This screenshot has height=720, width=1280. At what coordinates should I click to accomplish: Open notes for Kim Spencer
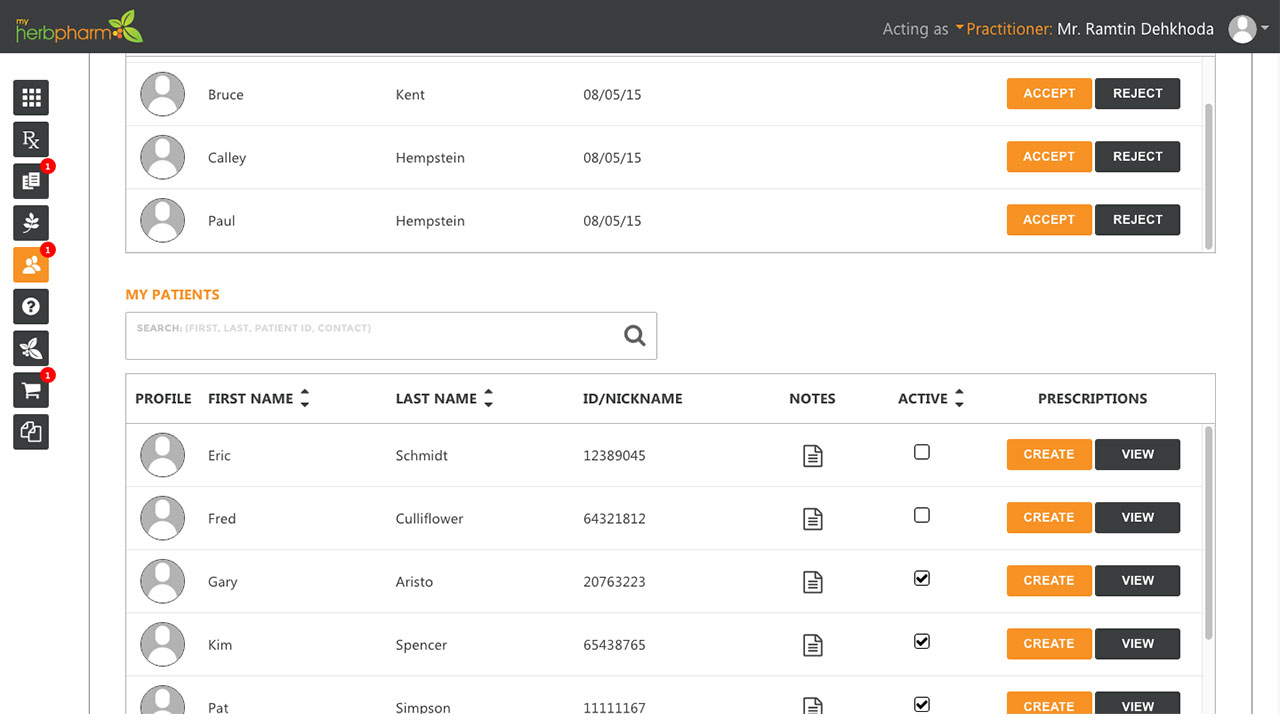pos(813,645)
